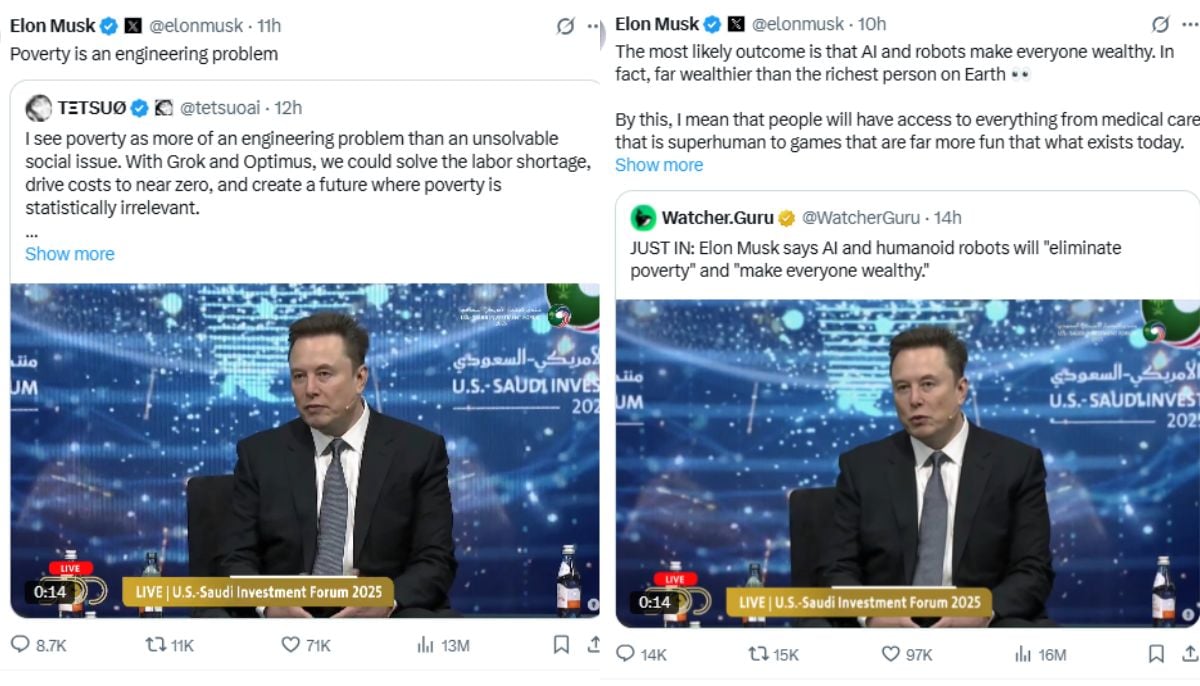
Task: Share the left Elon Musk post
Action: tap(594, 645)
